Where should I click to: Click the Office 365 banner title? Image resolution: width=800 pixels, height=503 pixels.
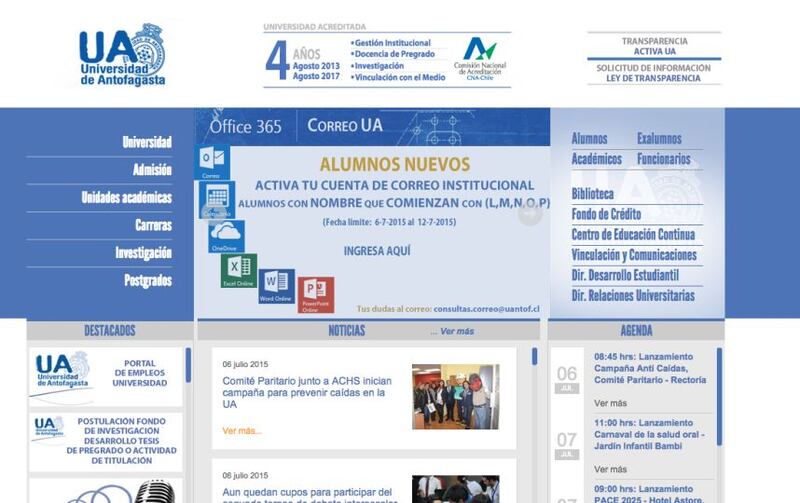(245, 126)
